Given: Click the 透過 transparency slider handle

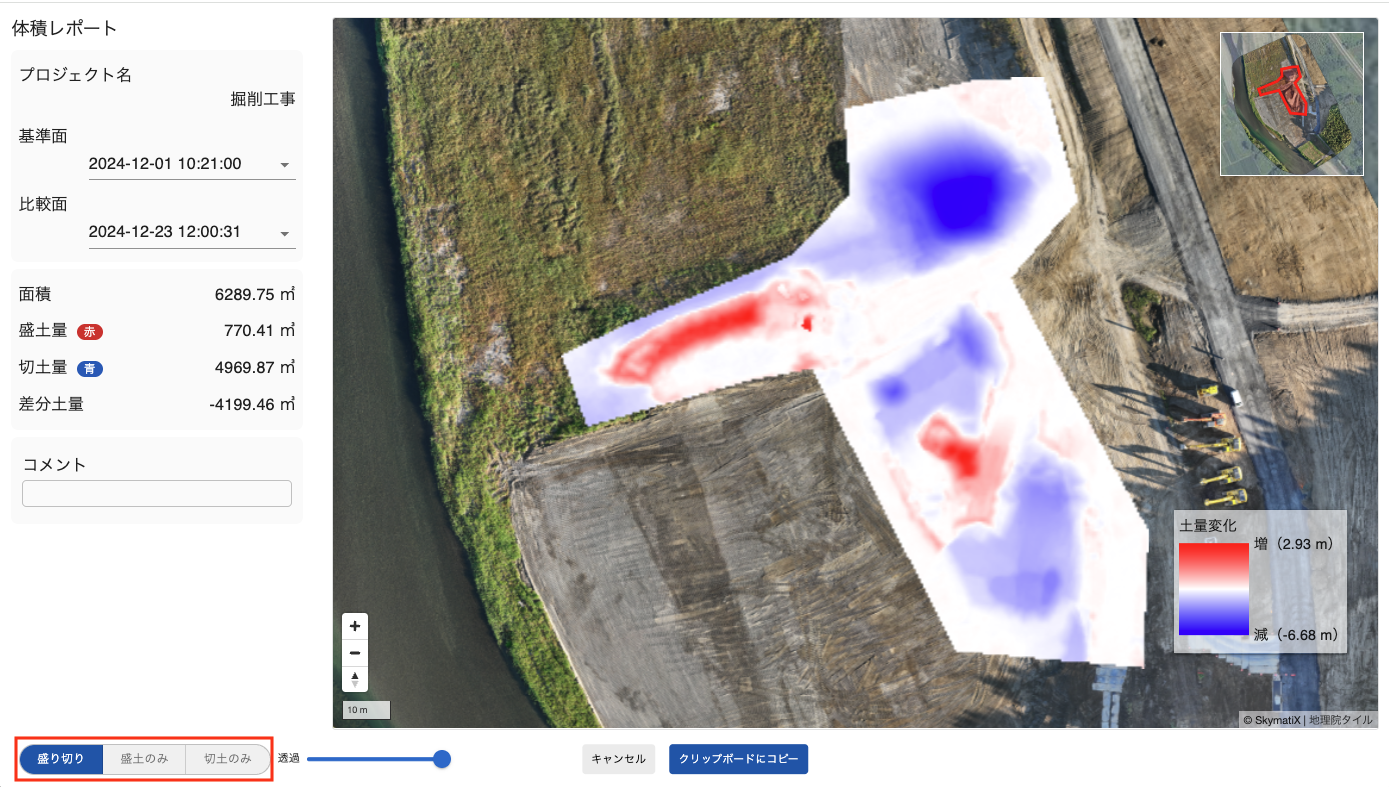Looking at the screenshot, I should 442,759.
